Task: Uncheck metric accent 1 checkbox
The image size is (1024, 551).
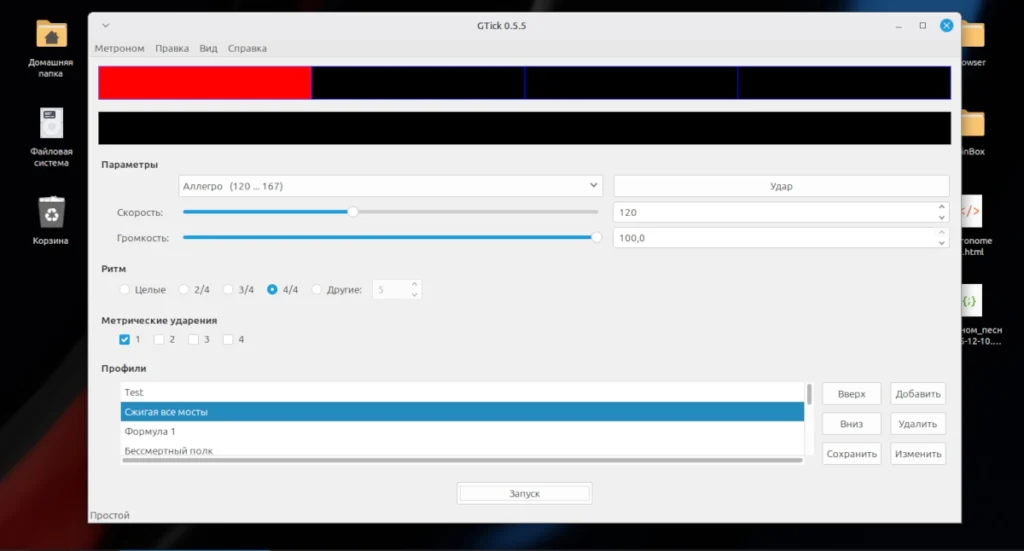Action: coord(124,339)
